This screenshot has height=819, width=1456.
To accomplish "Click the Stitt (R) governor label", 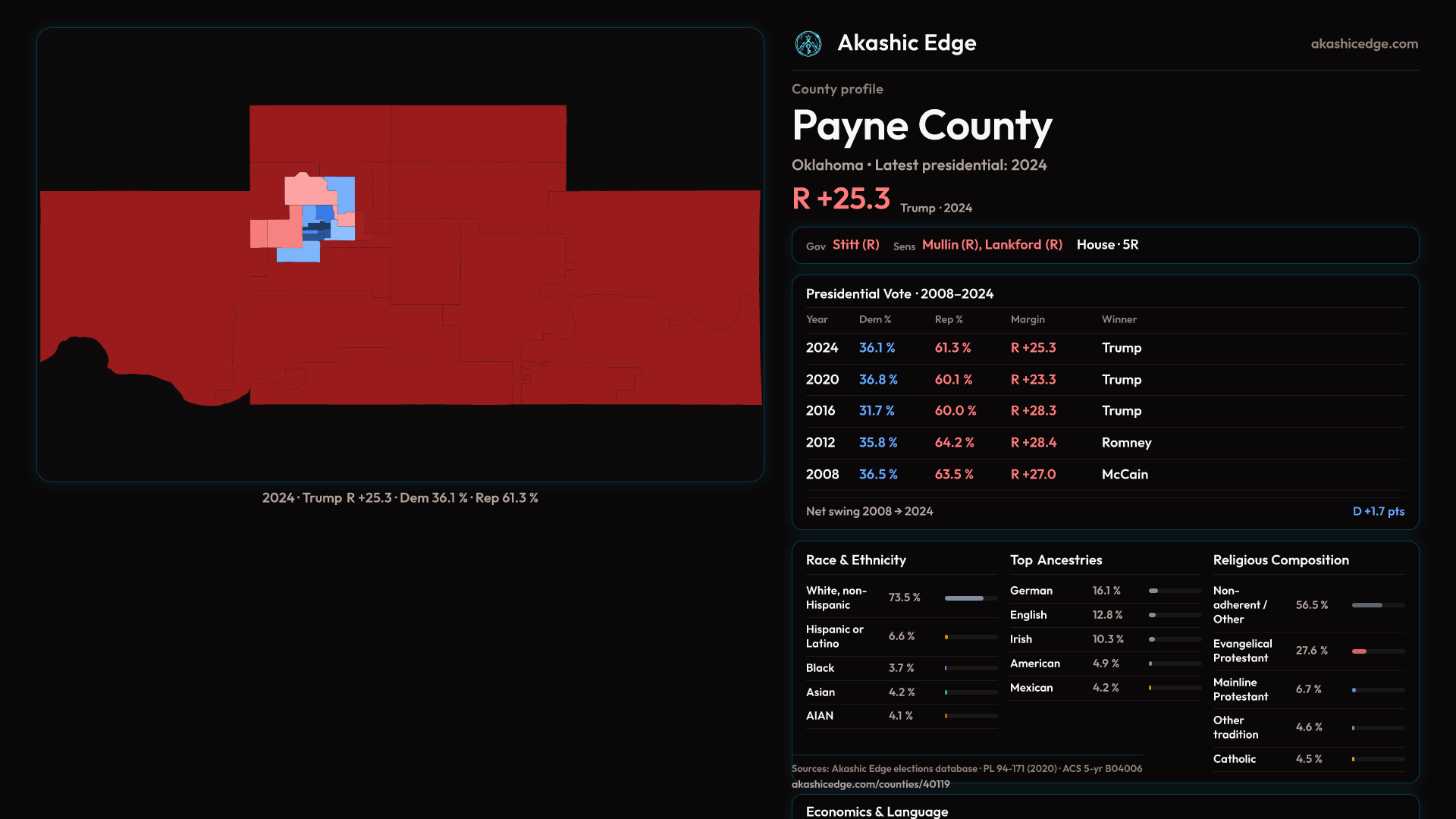I will (855, 245).
